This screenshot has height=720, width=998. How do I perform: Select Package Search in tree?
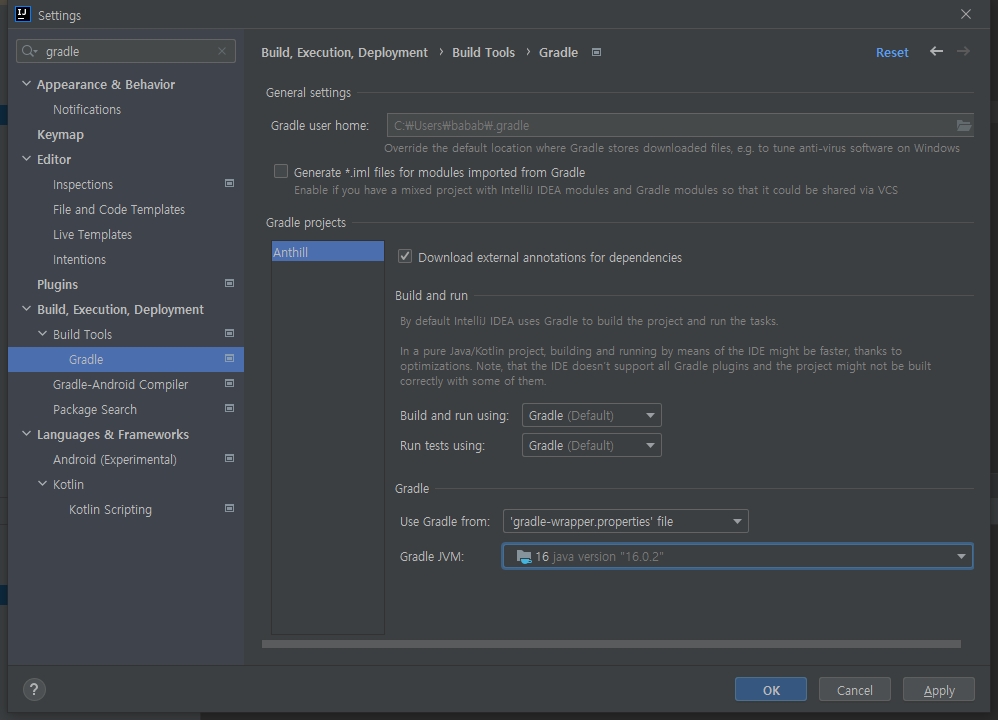[x=95, y=409]
